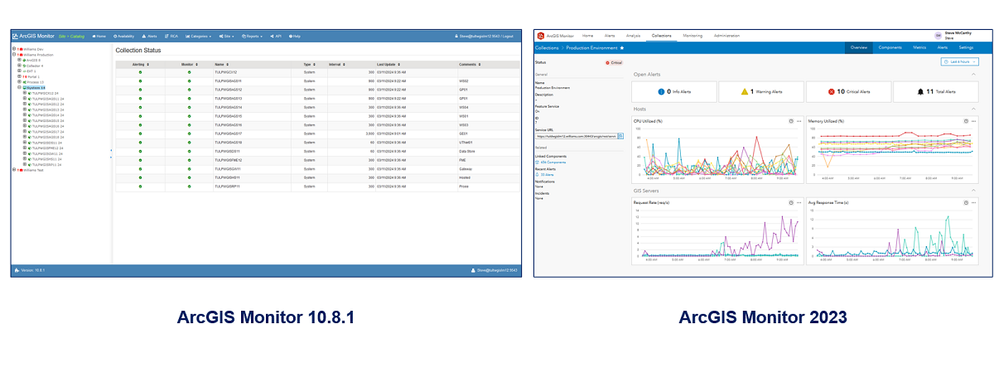The height and width of the screenshot is (378, 999).
Task: Go to Analysis in Monitor 2023 top menu
Action: (x=633, y=36)
